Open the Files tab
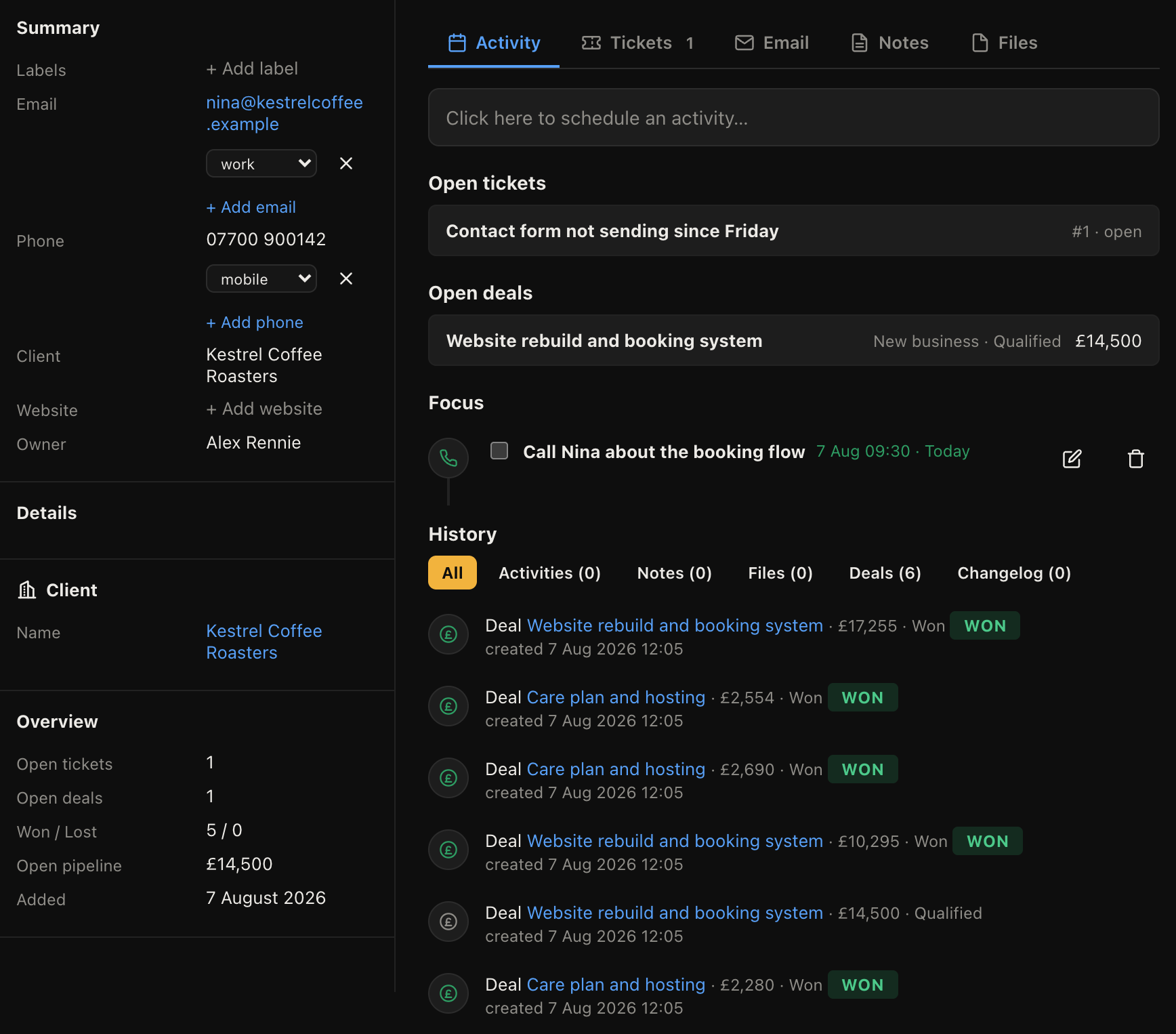Viewport: 1176px width, 1034px height. click(1004, 43)
